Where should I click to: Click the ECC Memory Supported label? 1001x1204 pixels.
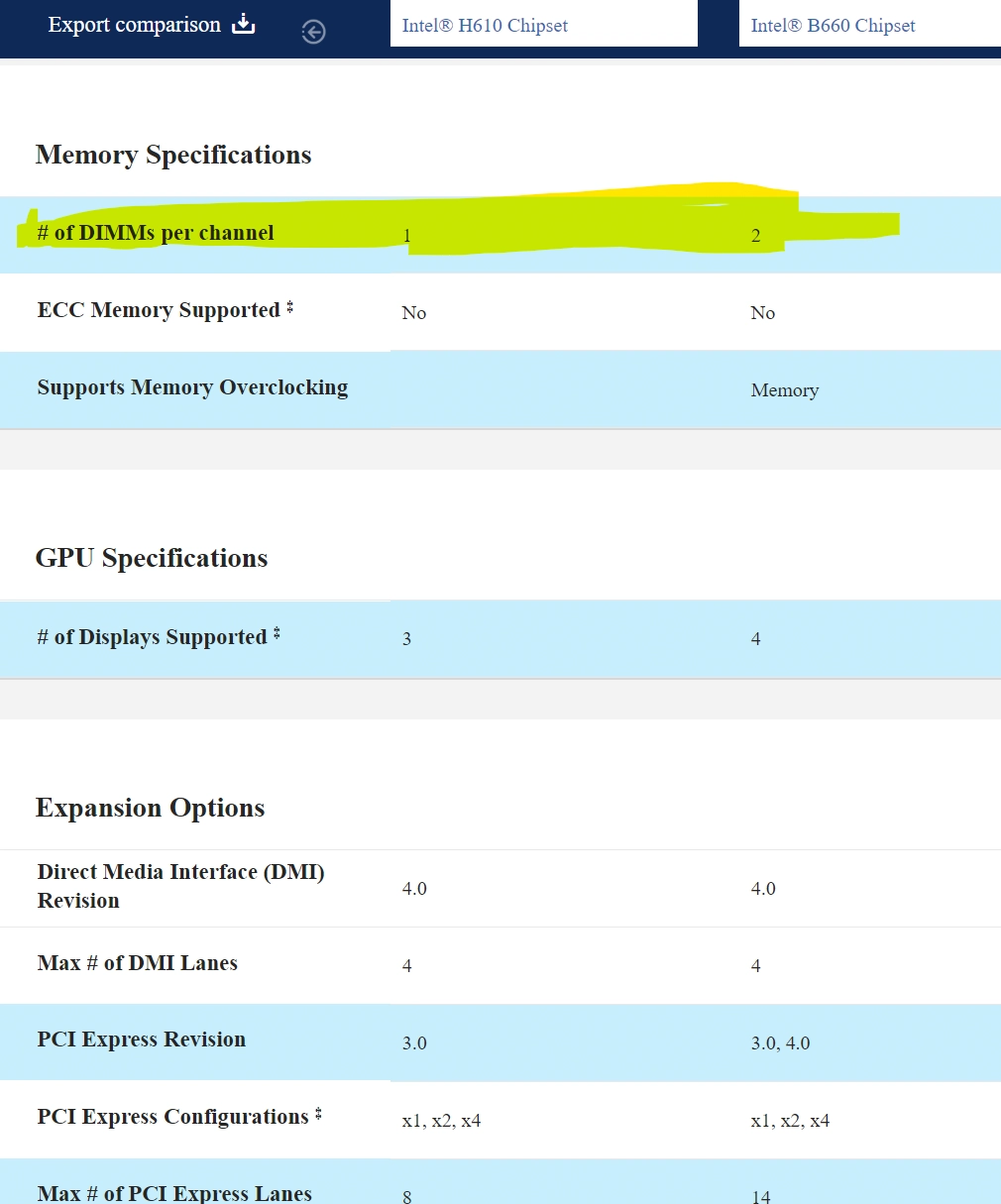[x=159, y=310]
